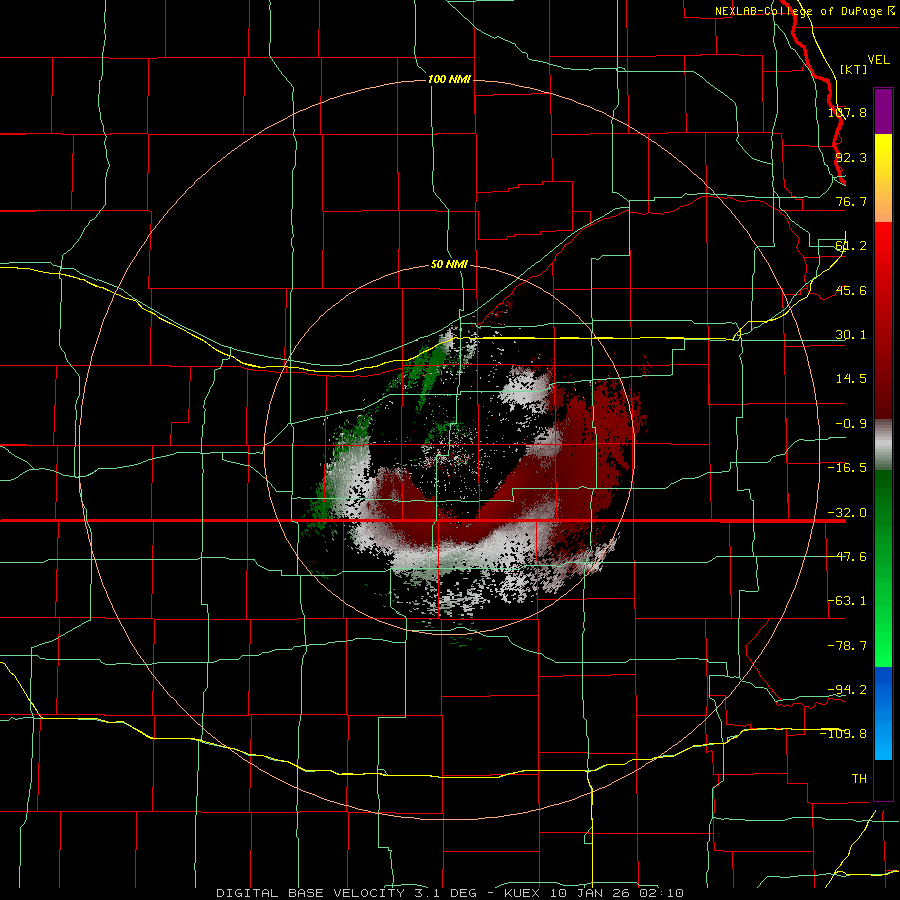Viewport: 900px width, 900px height.
Task: Select the -16.5 value on the velocity scale
Action: [847, 468]
